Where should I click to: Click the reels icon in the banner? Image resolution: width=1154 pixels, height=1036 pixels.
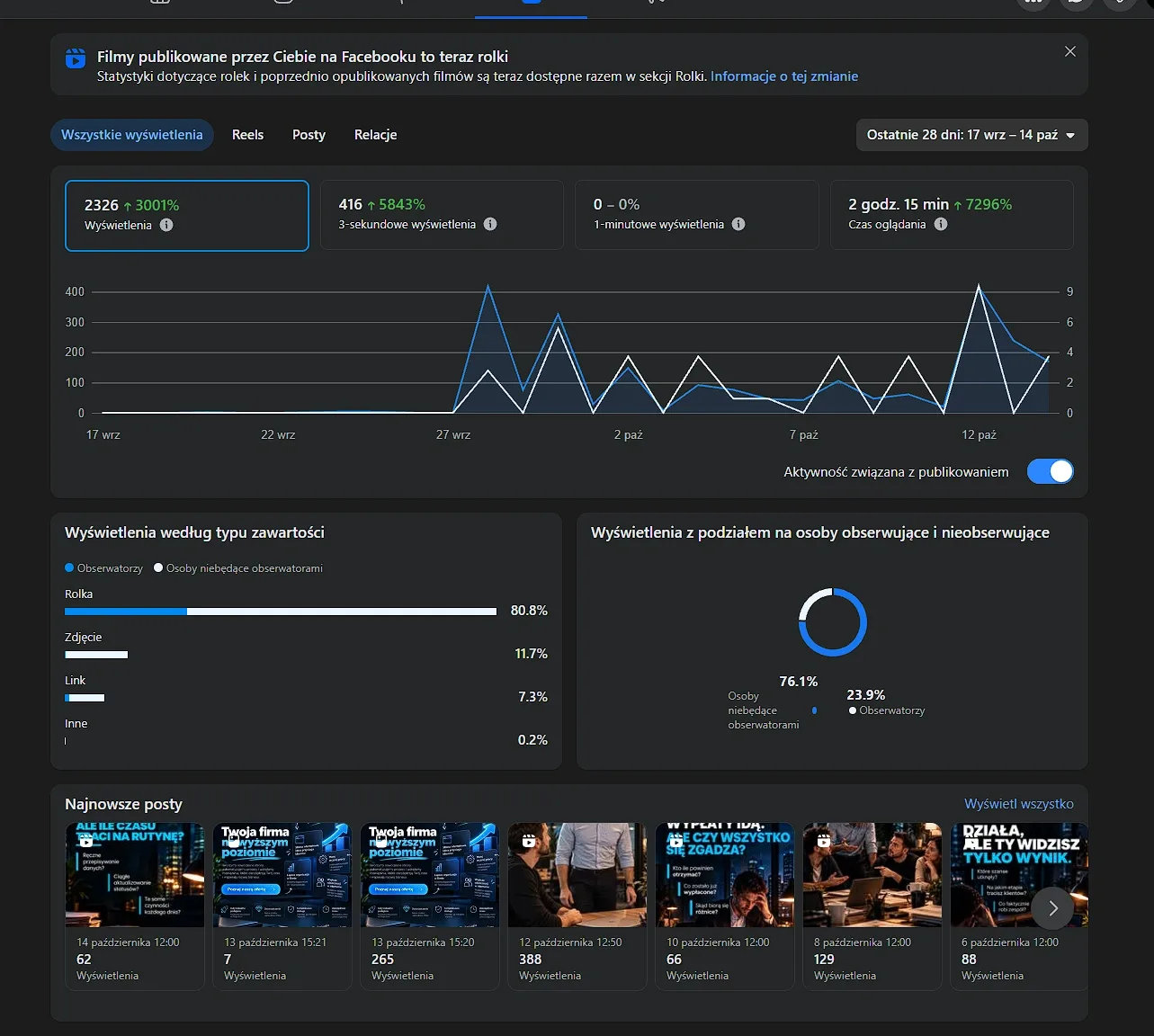point(76,58)
